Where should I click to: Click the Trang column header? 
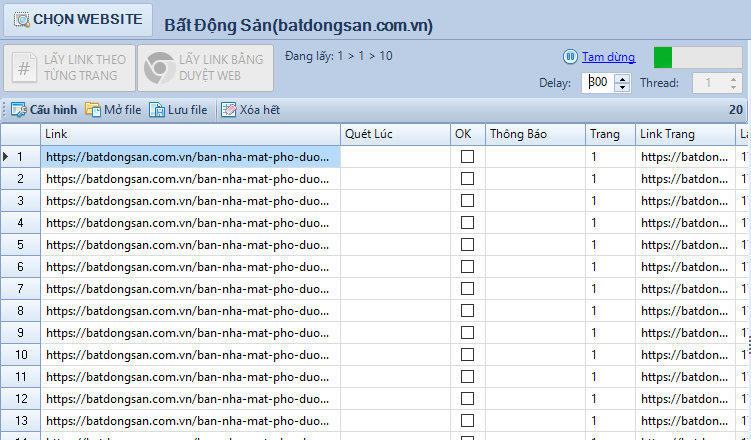pos(611,134)
